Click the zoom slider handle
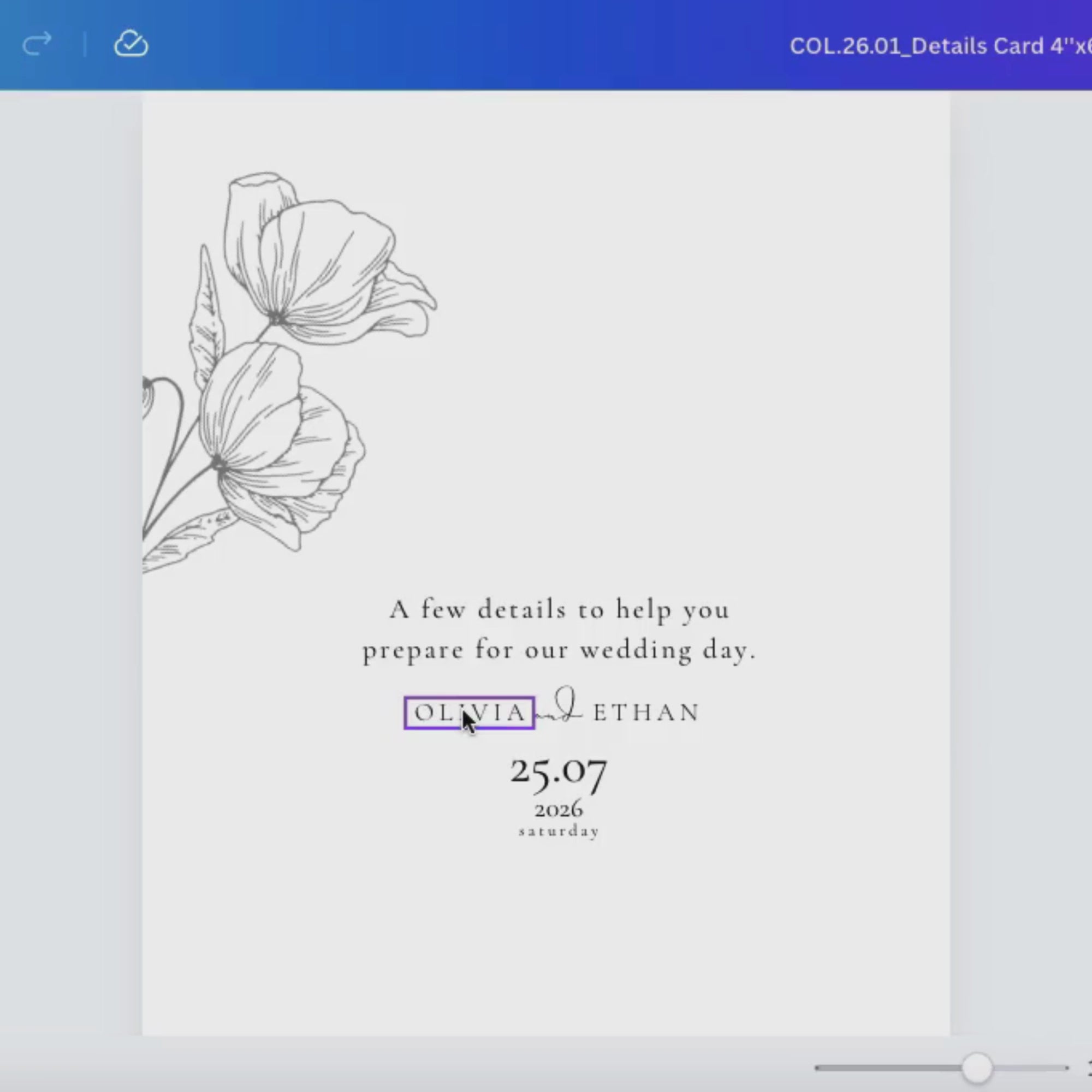 [977, 1067]
